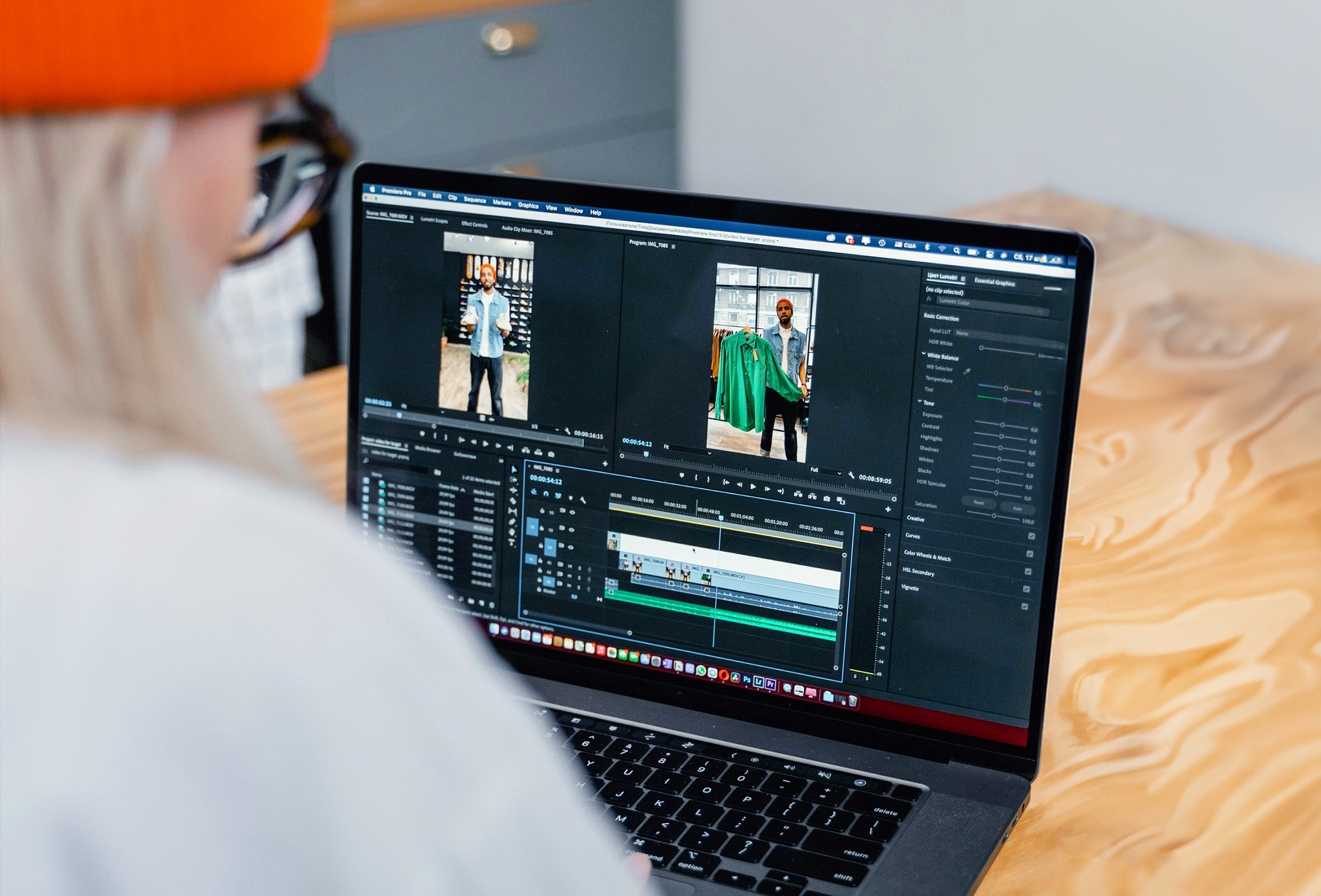The image size is (1321, 896).
Task: Hide track V2 with eye icon
Action: 571,530
